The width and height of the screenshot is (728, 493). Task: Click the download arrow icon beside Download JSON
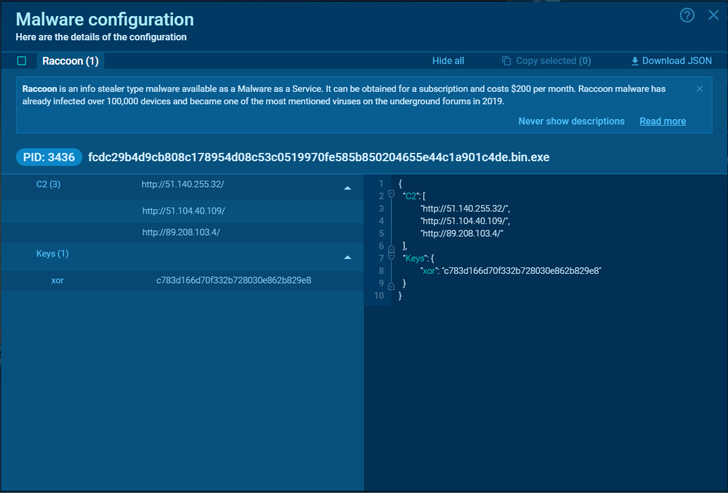coord(635,61)
